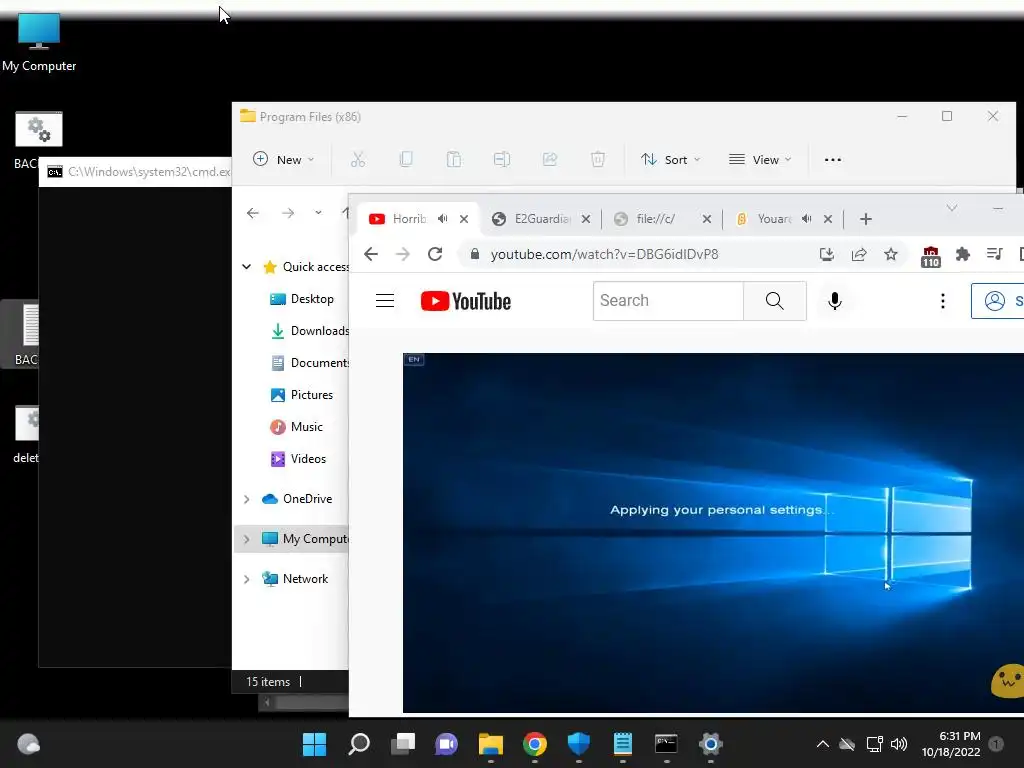Bookmark this page with the star icon
The width and height of the screenshot is (1024, 768).
point(891,254)
